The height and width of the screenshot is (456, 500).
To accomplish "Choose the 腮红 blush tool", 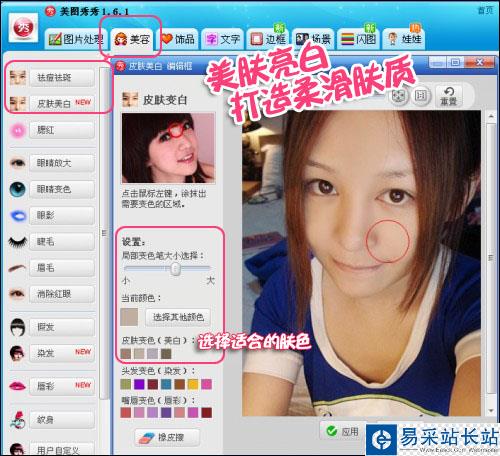I will coord(62,130).
